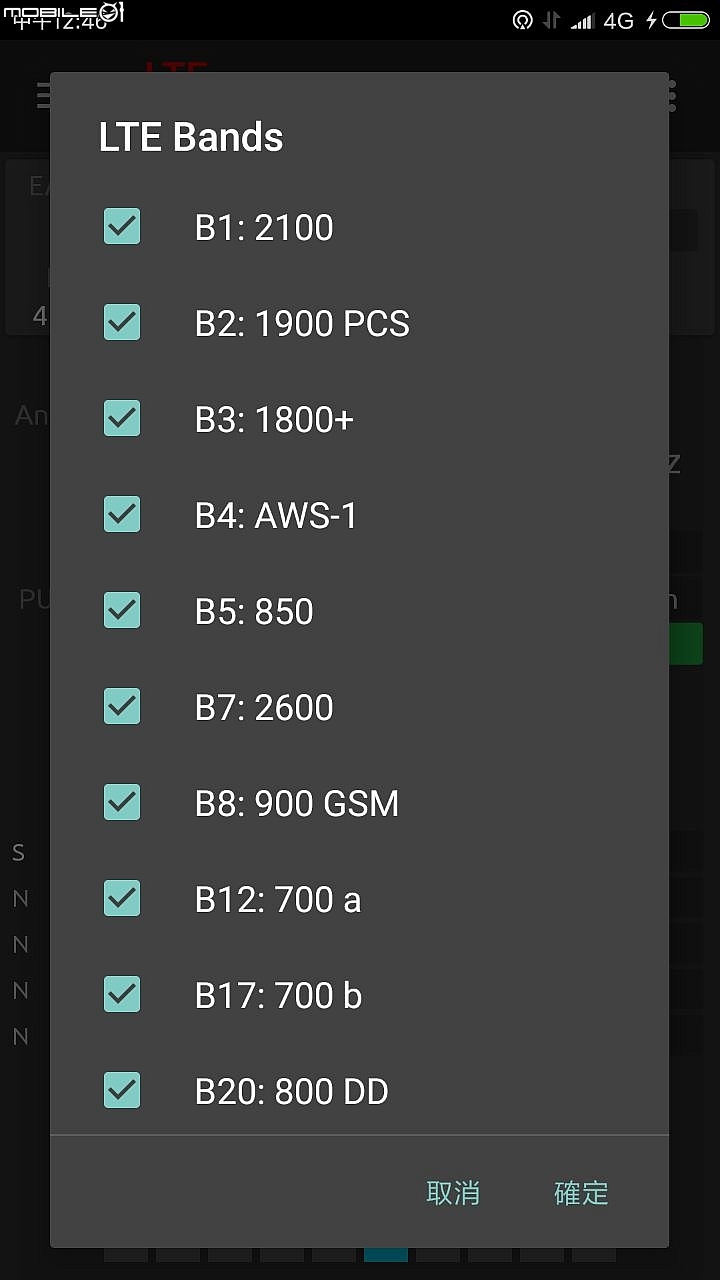Toggle the B2: 1900 PCS checkbox
720x1280 pixels.
click(x=122, y=323)
